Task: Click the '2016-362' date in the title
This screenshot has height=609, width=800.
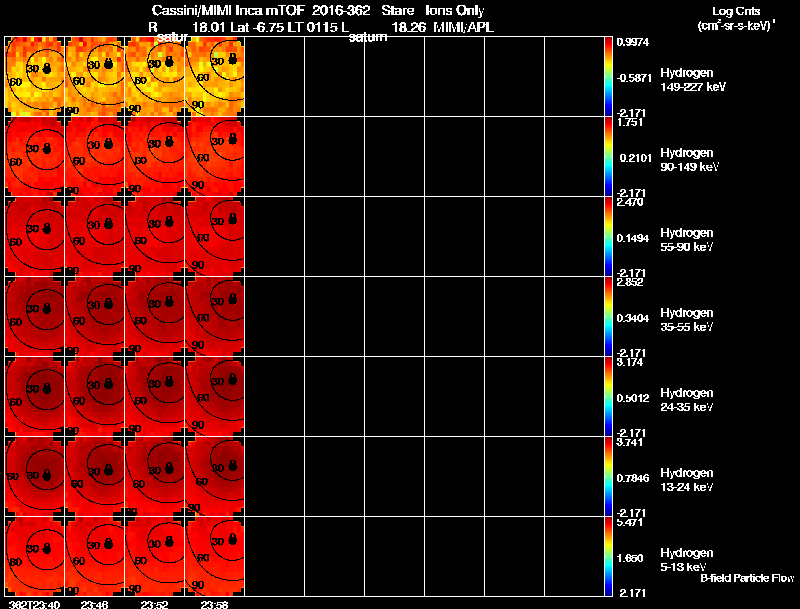Action: 341,10
